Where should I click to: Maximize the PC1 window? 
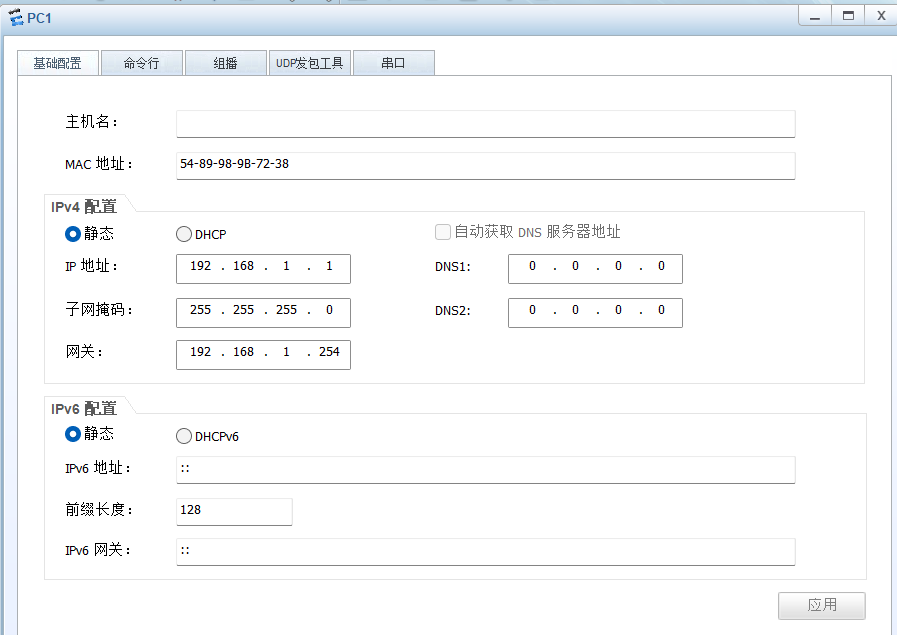[848, 16]
